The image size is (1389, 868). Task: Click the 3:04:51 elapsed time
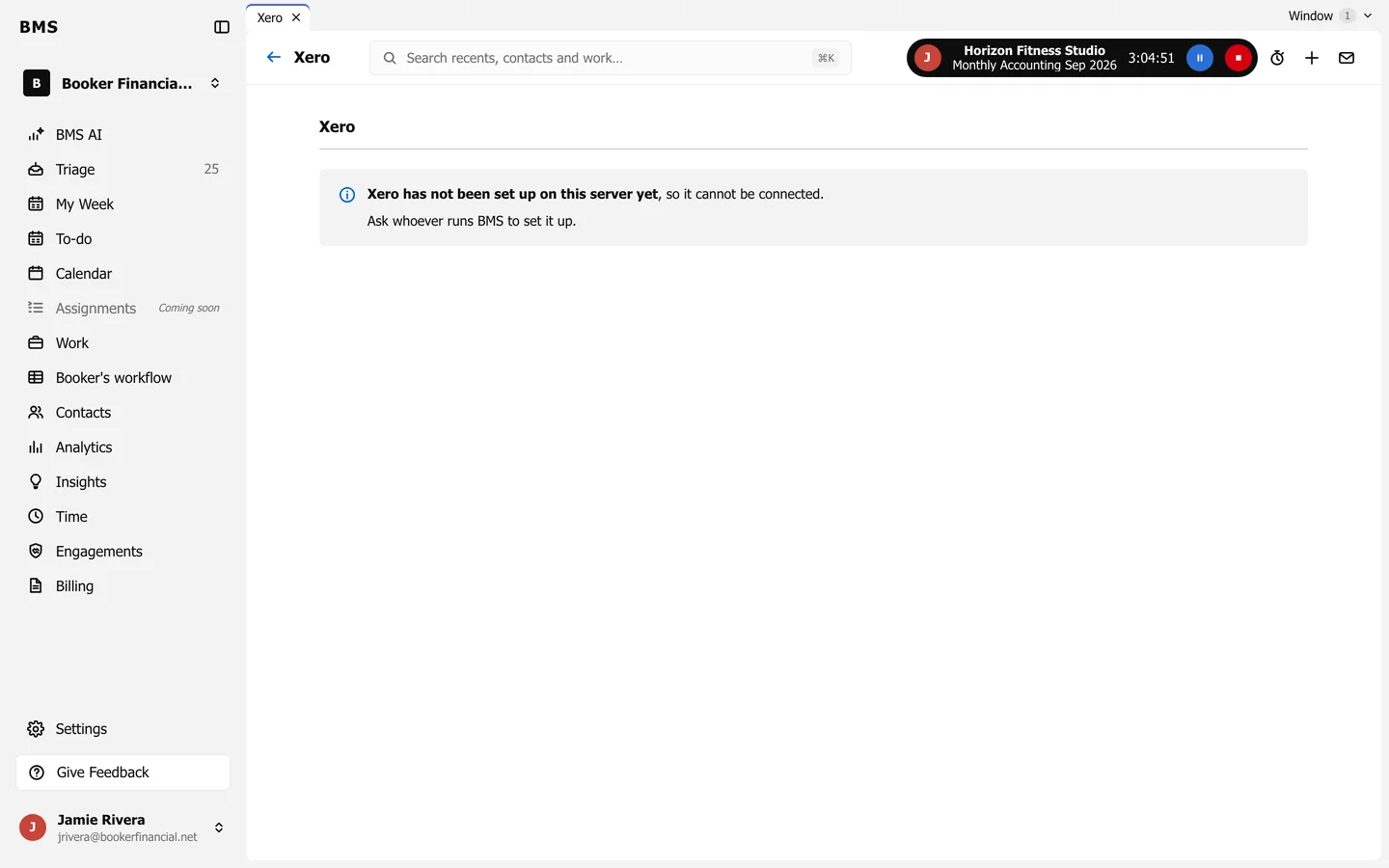click(1152, 58)
